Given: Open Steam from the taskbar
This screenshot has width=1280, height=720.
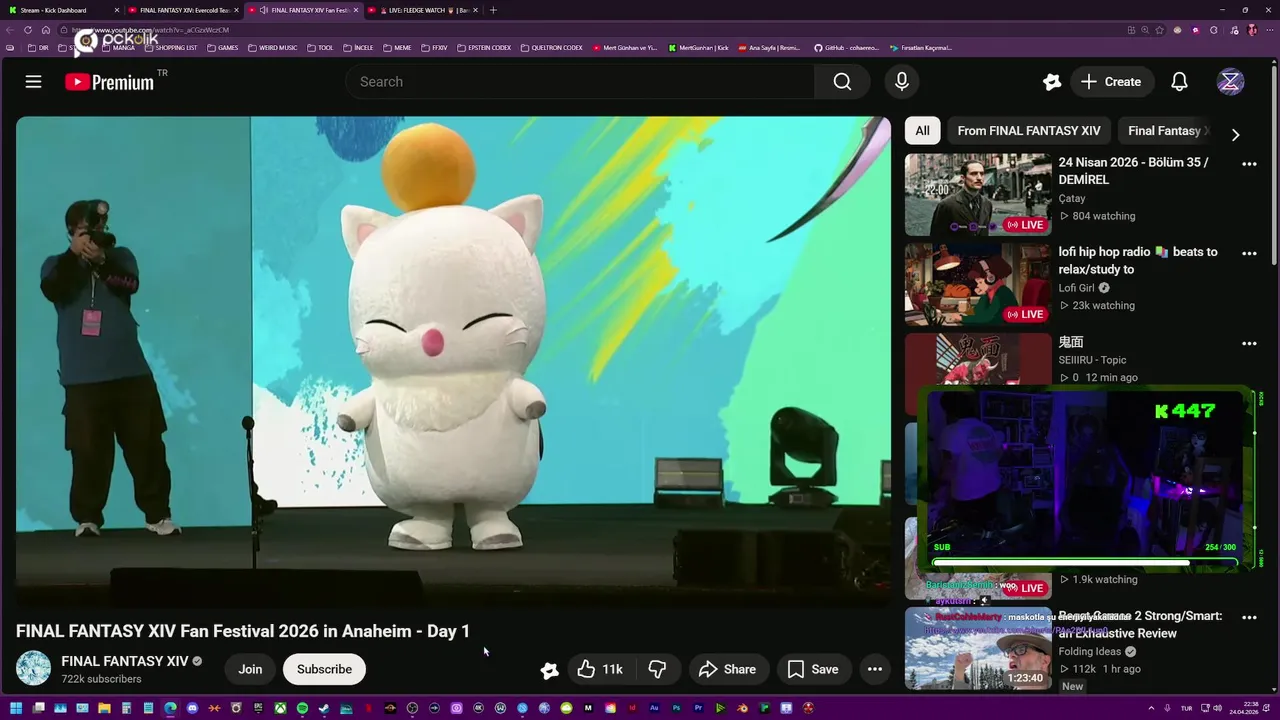Looking at the screenshot, I should 324,709.
